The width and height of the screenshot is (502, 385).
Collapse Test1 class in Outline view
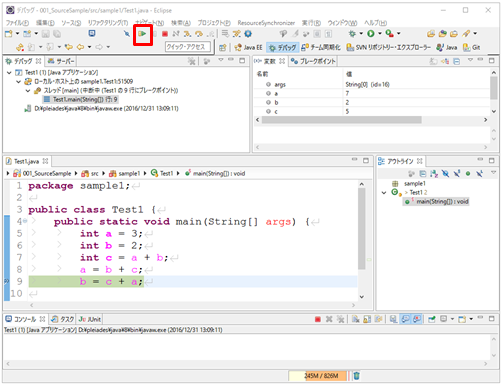coord(384,192)
